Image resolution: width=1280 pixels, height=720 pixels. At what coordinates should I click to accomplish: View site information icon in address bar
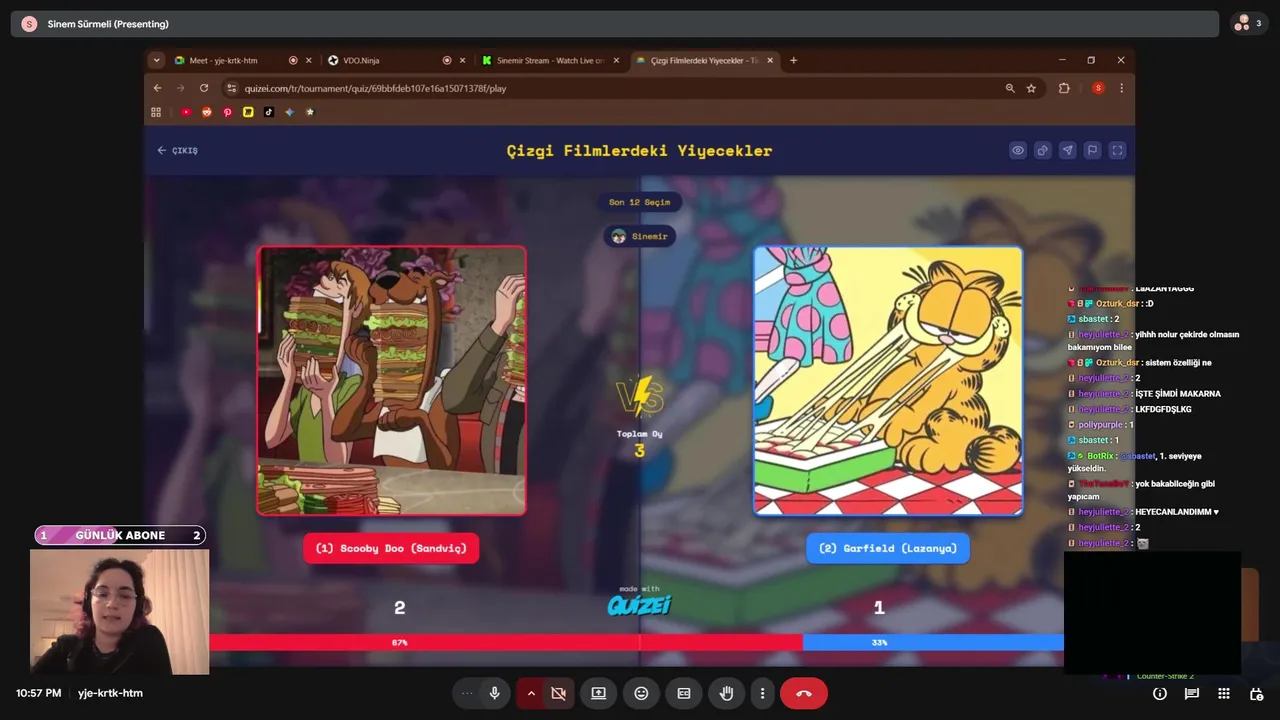(232, 88)
